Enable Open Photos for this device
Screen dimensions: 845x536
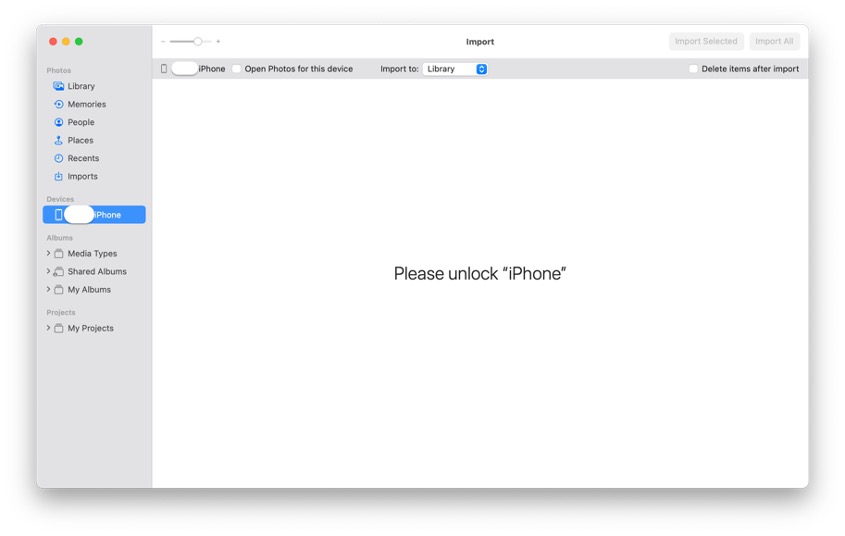click(237, 69)
